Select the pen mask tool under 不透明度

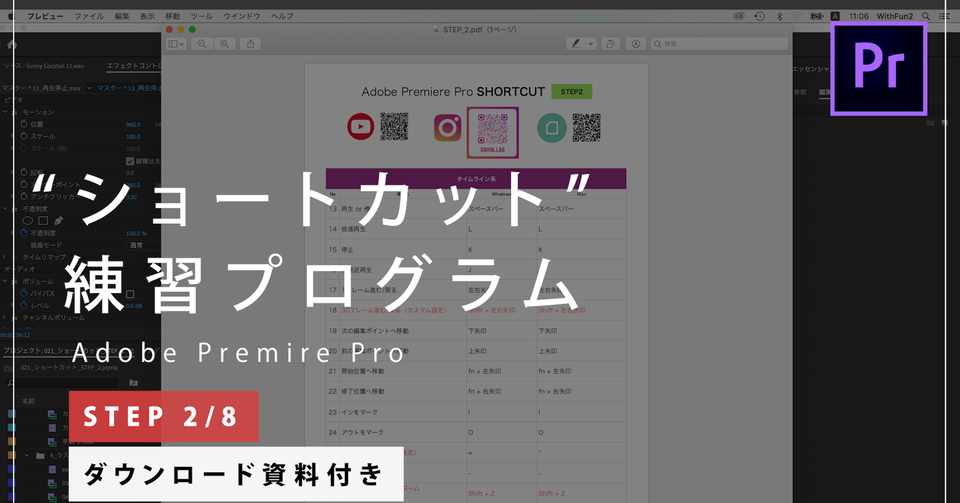(58, 220)
